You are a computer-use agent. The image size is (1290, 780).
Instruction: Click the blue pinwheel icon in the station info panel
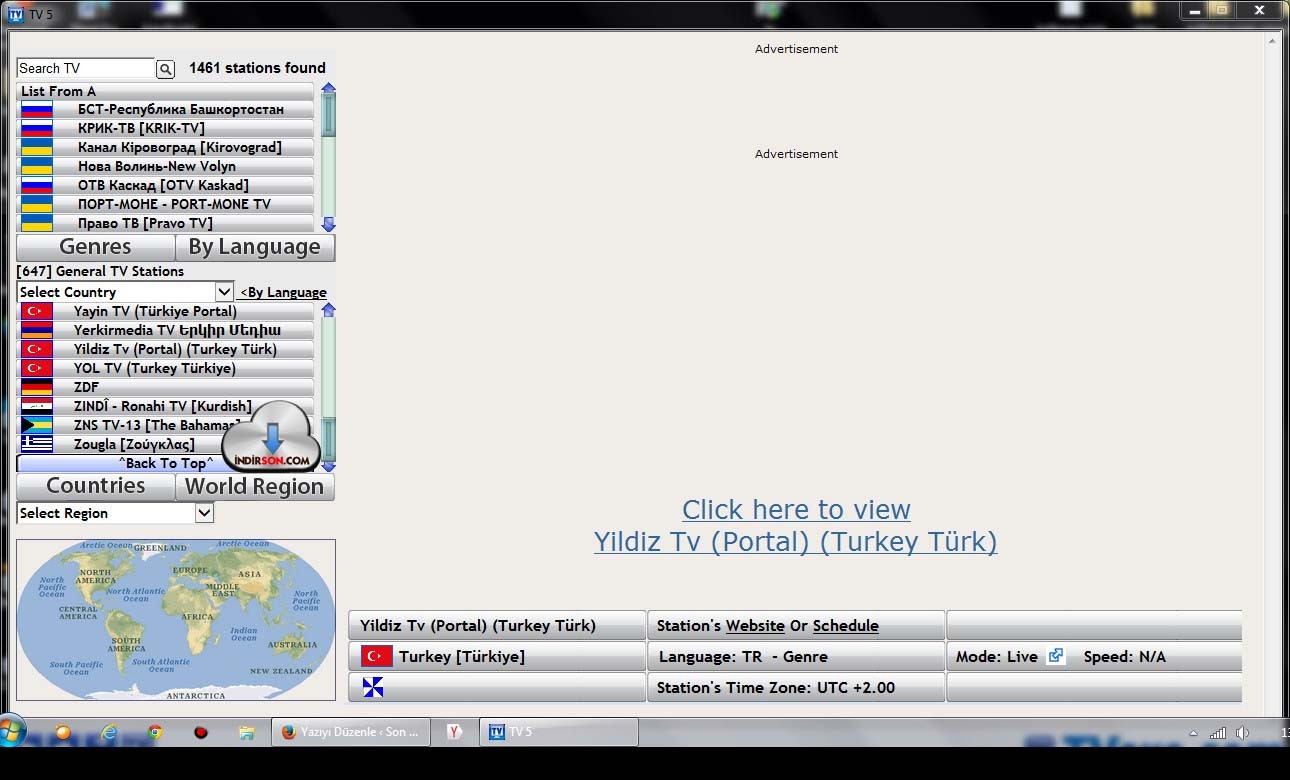click(x=373, y=688)
